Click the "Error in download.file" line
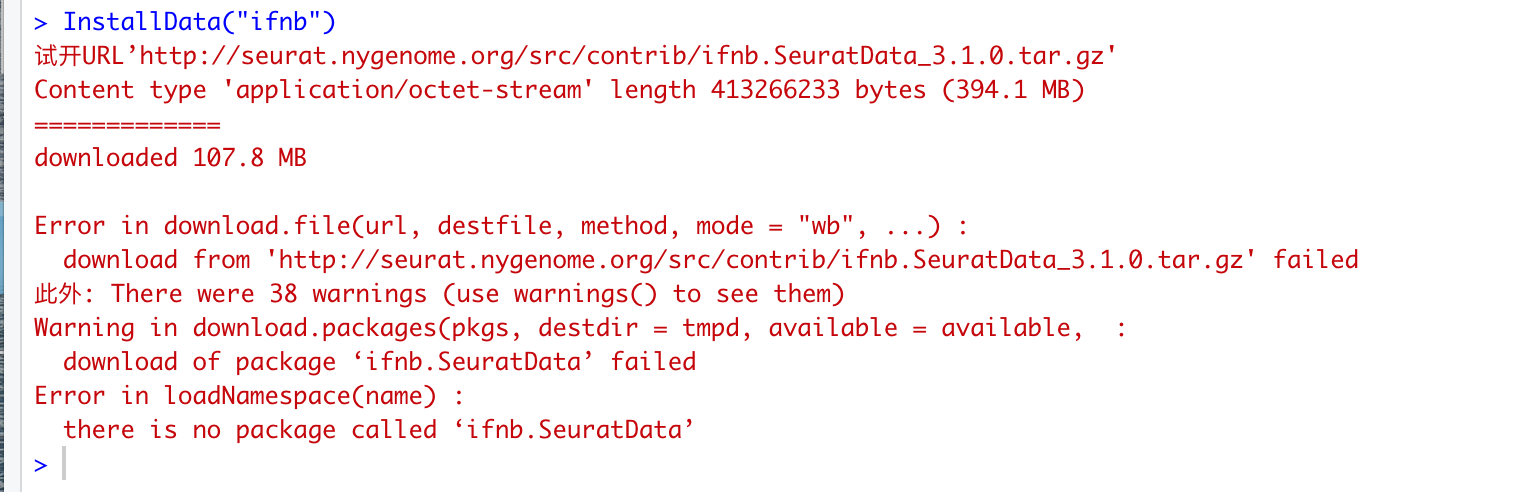This screenshot has height=492, width=1530. pyautogui.click(x=500, y=226)
